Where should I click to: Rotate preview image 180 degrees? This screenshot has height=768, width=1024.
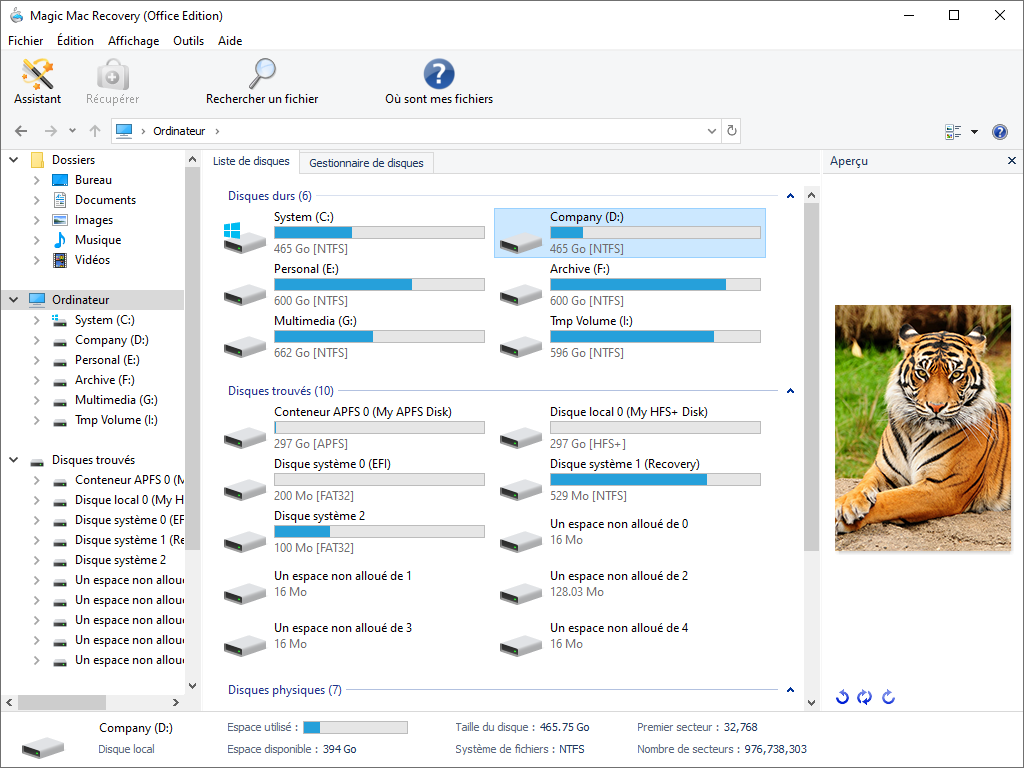click(x=865, y=697)
